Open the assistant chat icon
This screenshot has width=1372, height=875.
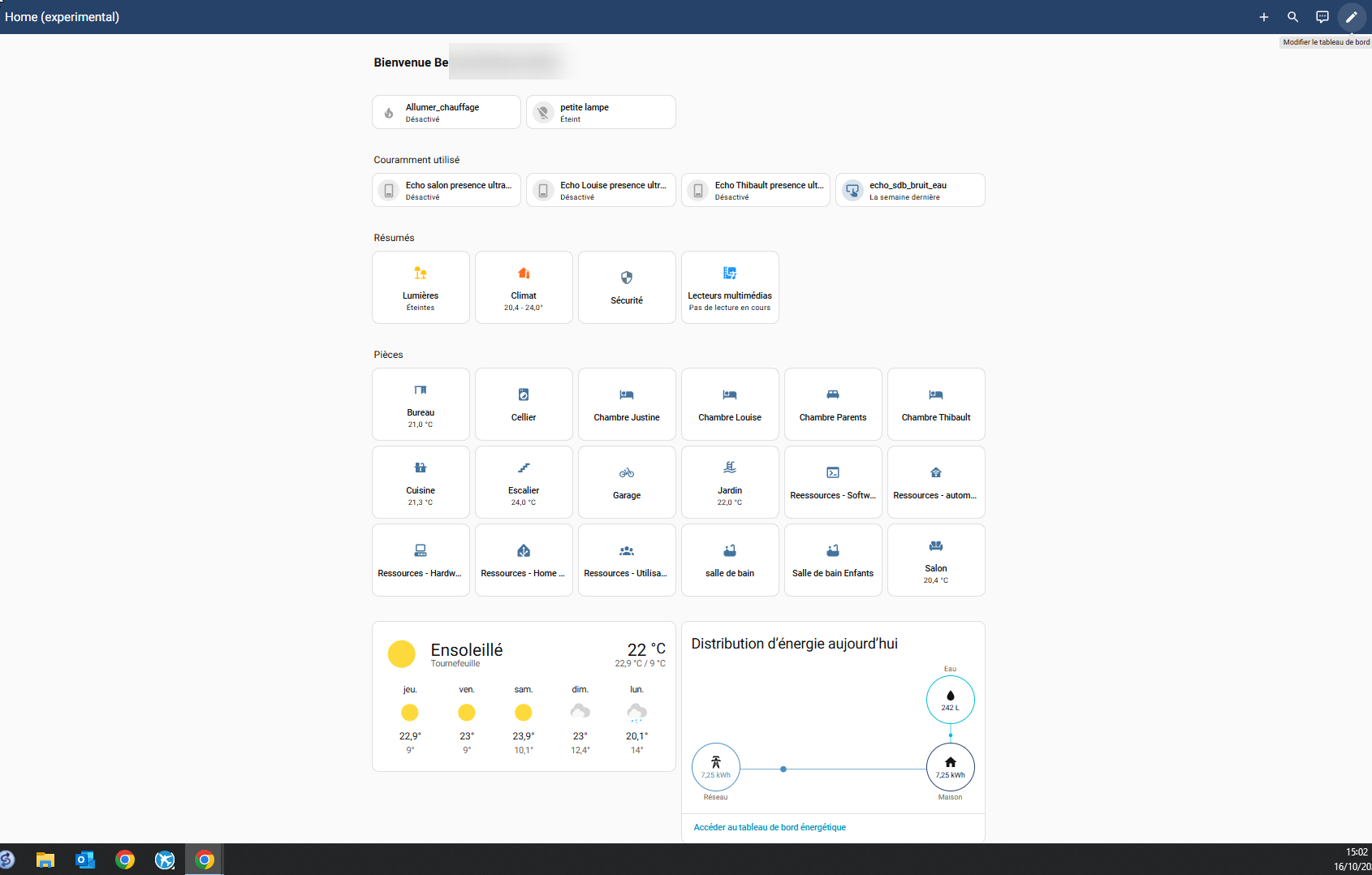[x=1322, y=17]
